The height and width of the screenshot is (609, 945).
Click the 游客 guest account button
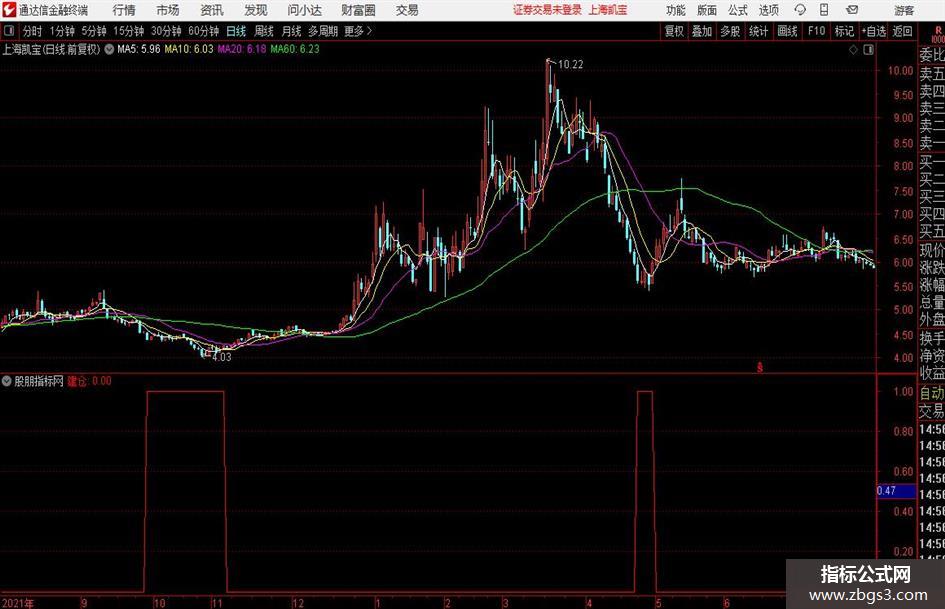tap(904, 10)
